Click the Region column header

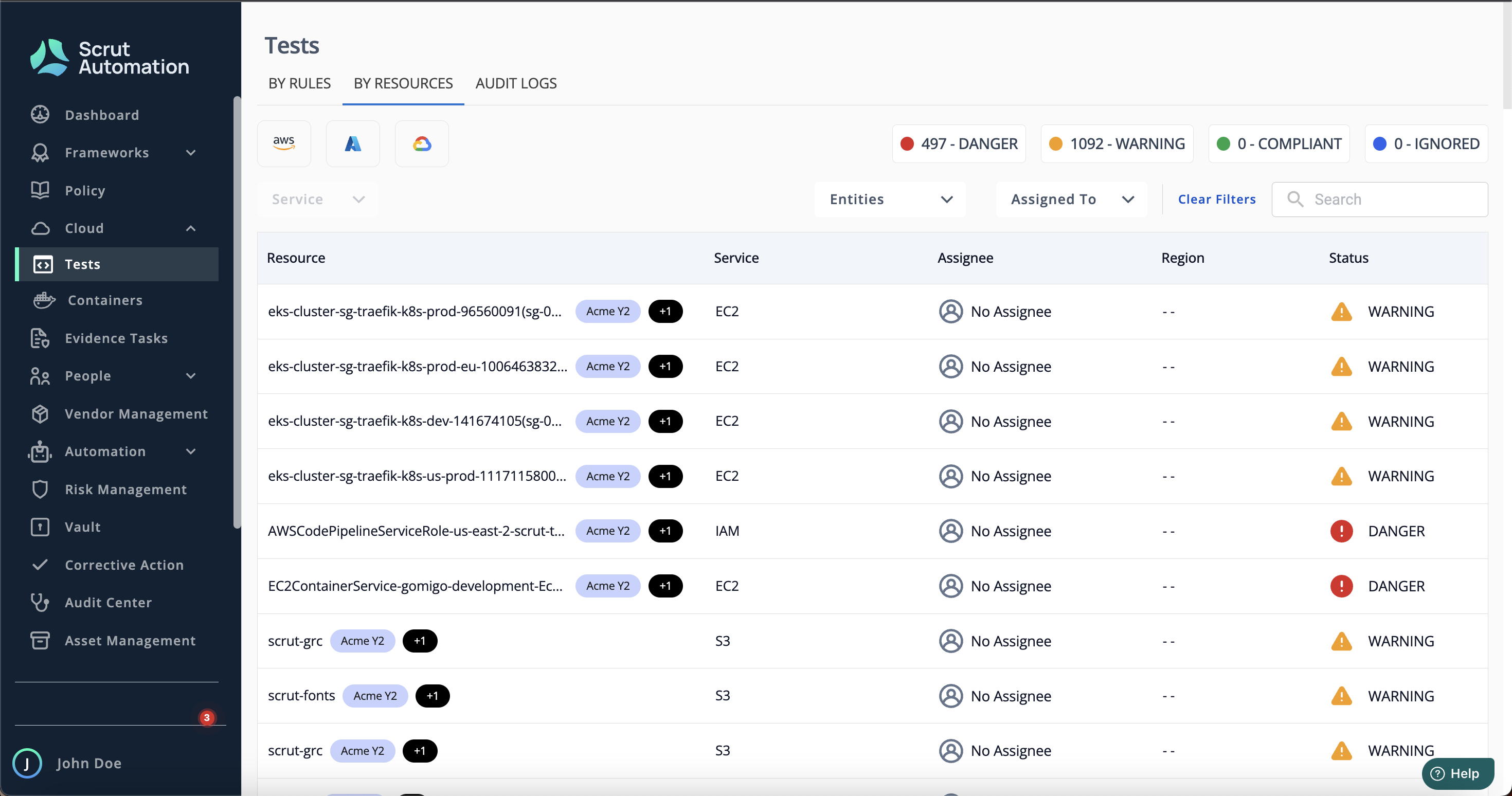(1182, 258)
